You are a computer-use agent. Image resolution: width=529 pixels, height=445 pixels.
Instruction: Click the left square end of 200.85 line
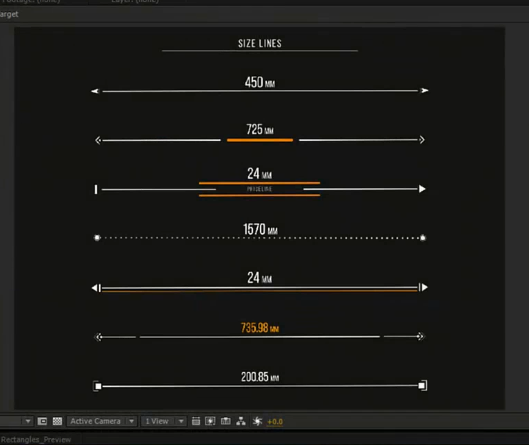(98, 386)
